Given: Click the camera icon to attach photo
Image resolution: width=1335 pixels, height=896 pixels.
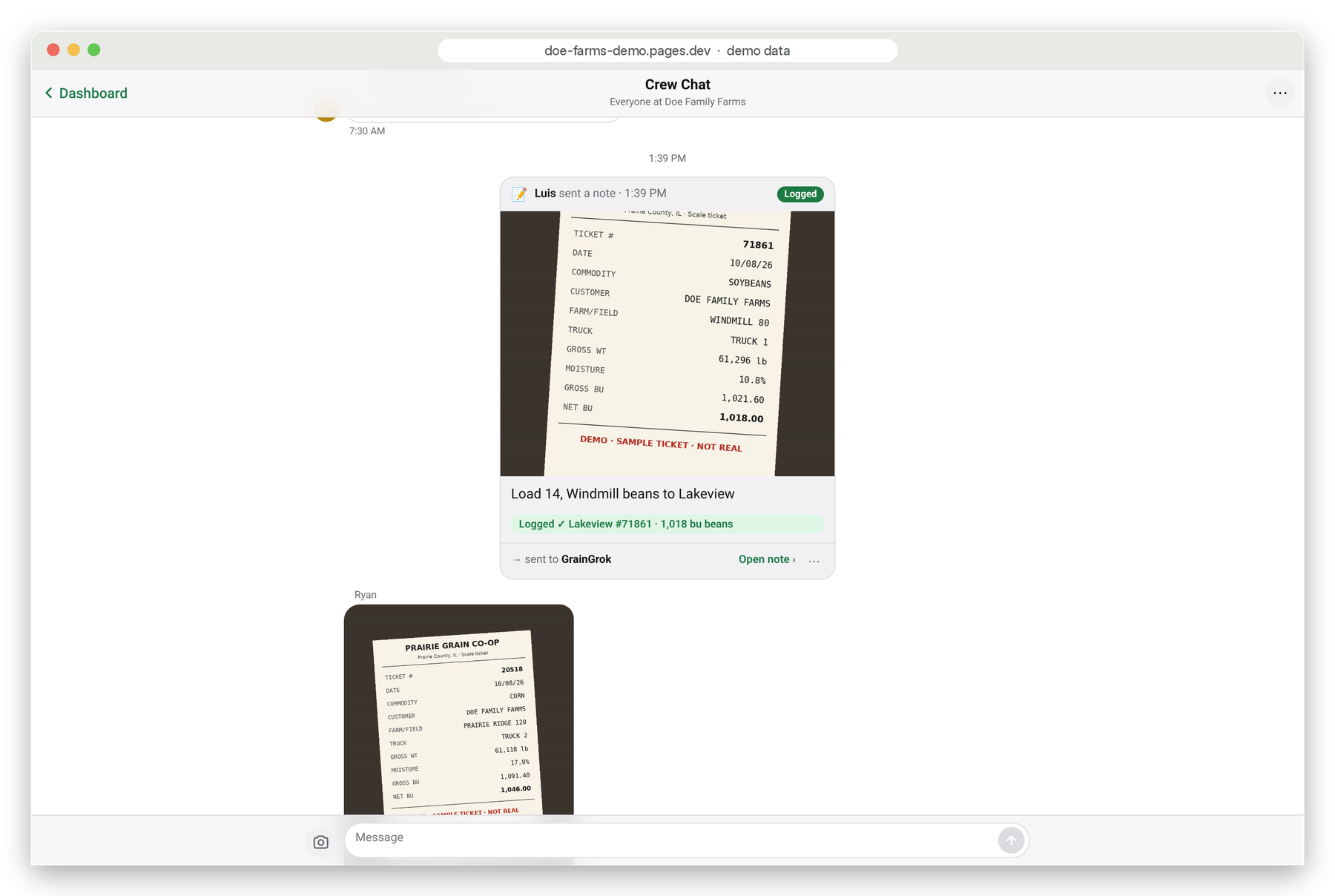Looking at the screenshot, I should [x=320, y=843].
